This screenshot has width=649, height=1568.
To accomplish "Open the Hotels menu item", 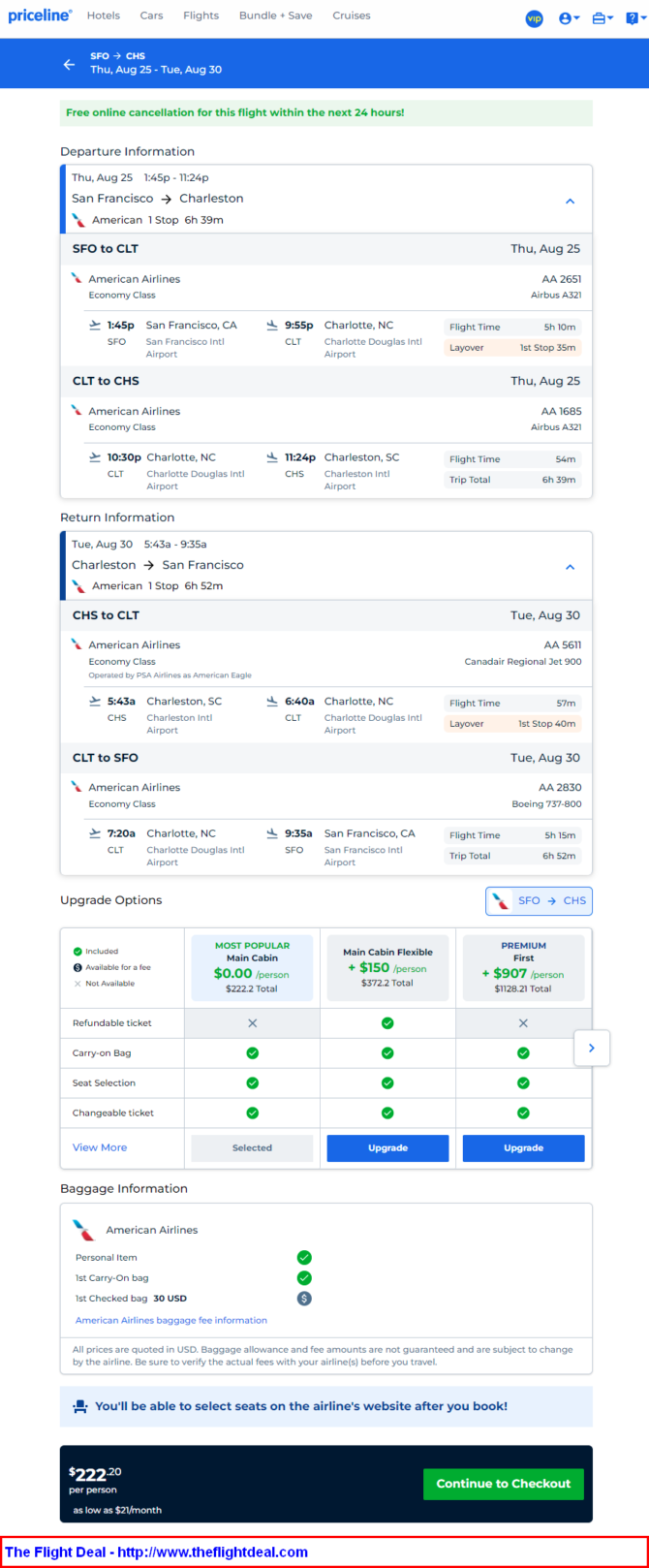I will coord(104,16).
